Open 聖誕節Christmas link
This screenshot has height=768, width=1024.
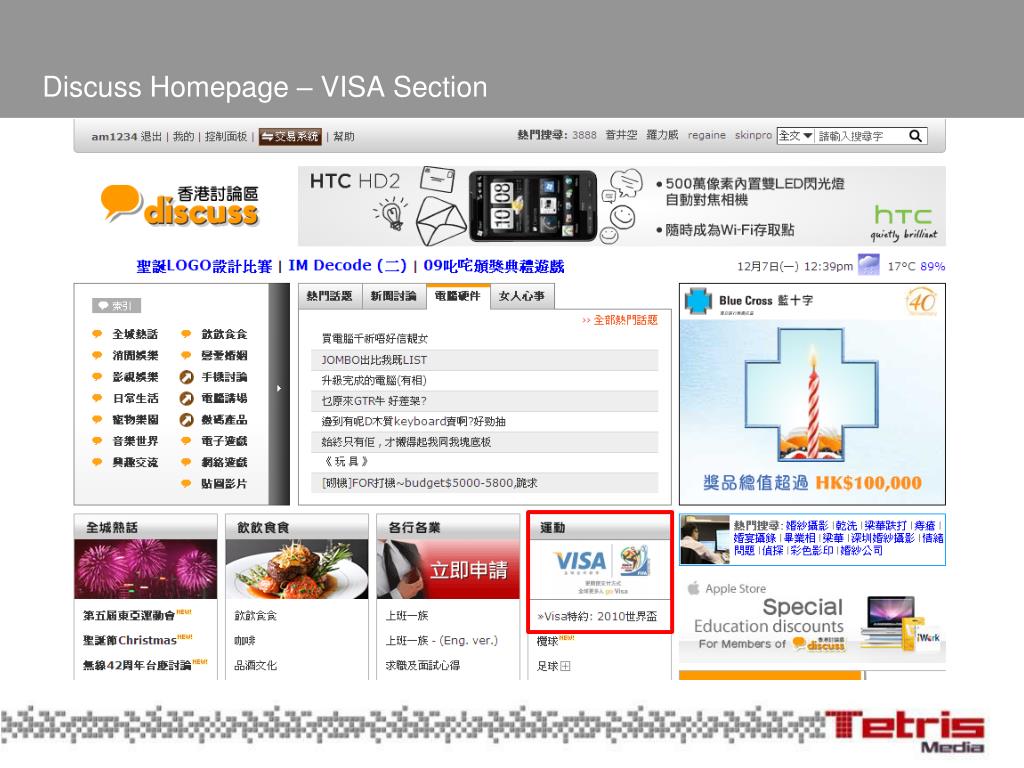tap(129, 640)
